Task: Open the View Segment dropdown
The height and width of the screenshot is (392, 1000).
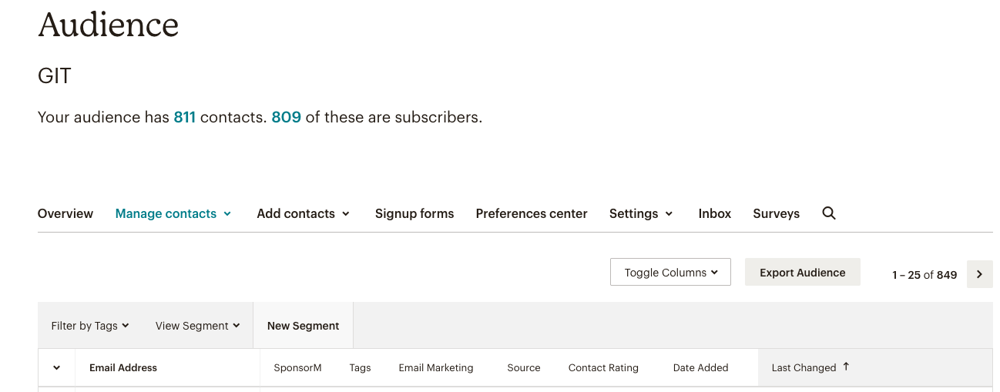Action: (x=197, y=326)
